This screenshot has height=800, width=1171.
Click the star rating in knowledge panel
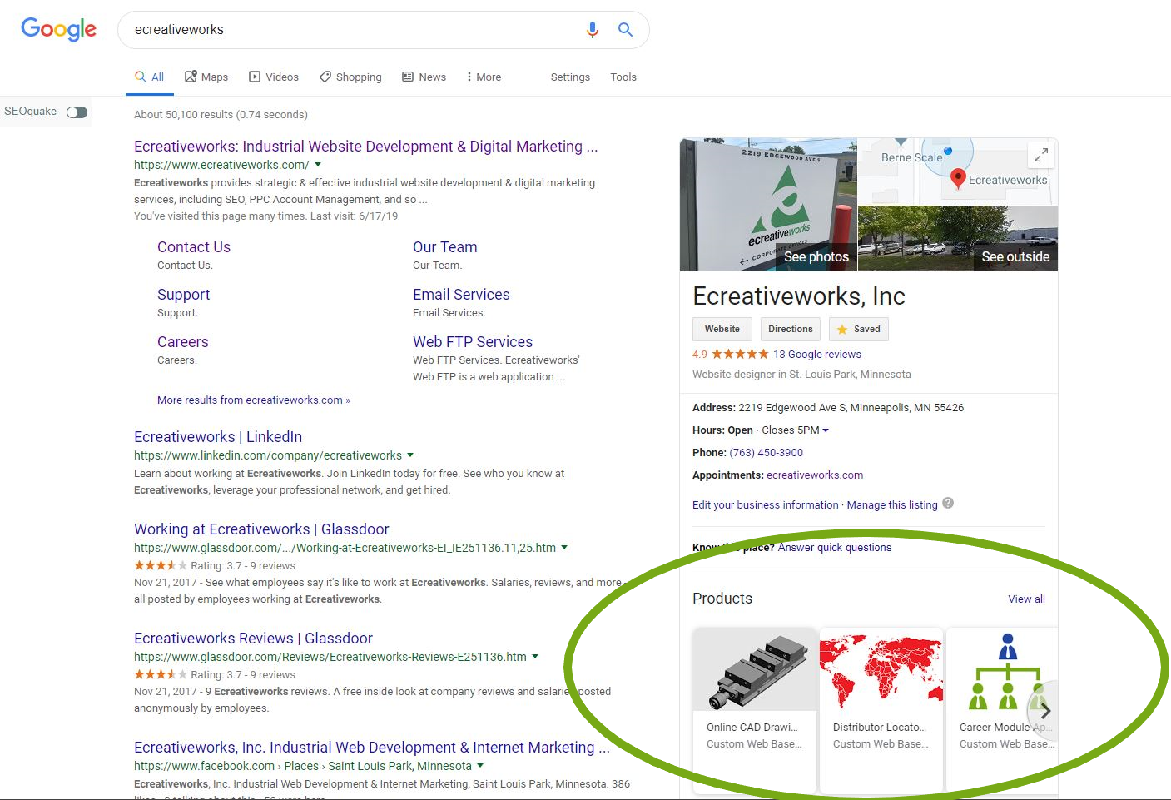pos(739,354)
